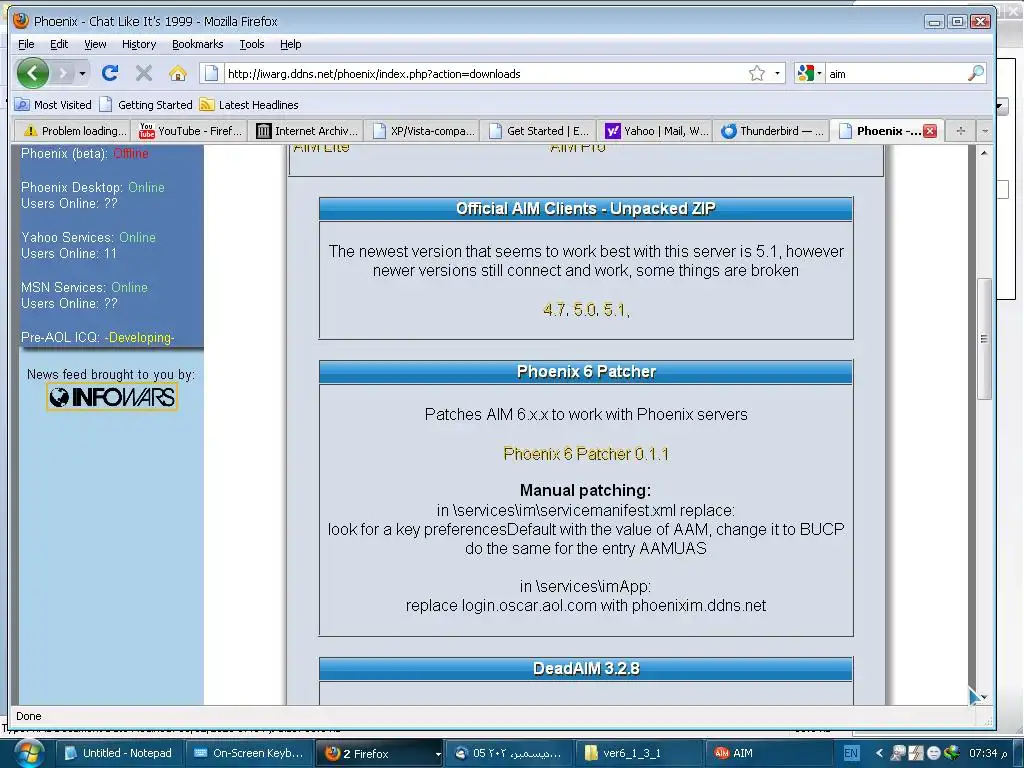
Task: Expand the Firefox taskbar group arrow
Action: click(x=438, y=754)
